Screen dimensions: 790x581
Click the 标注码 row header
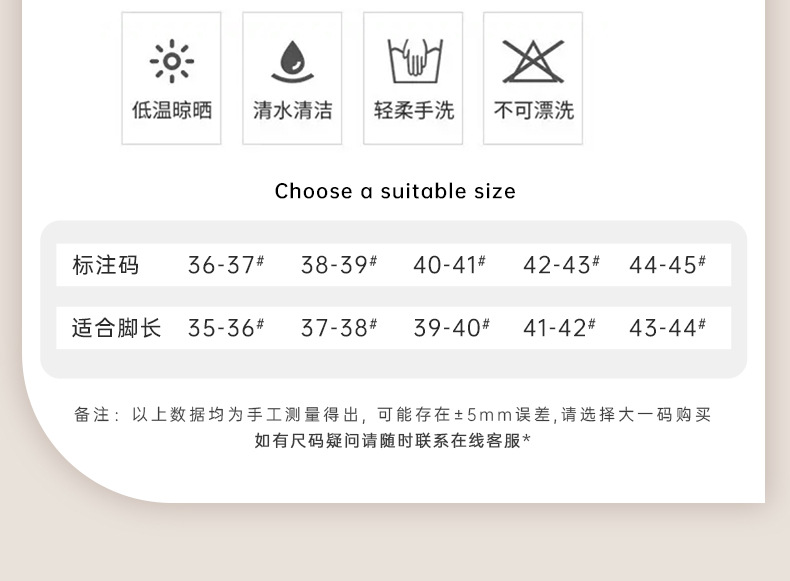point(105,266)
